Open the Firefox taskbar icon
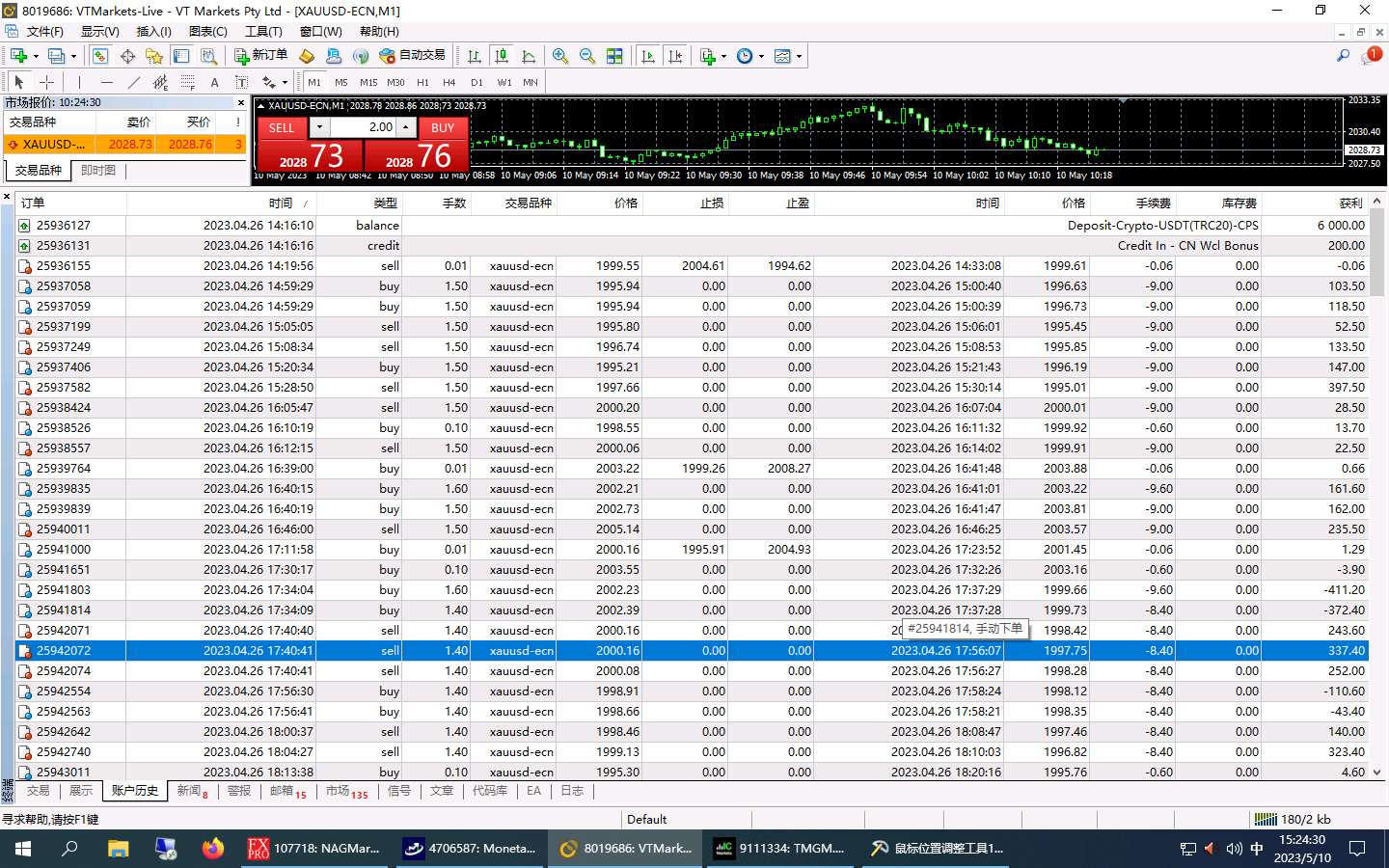1389x868 pixels. coord(213,849)
